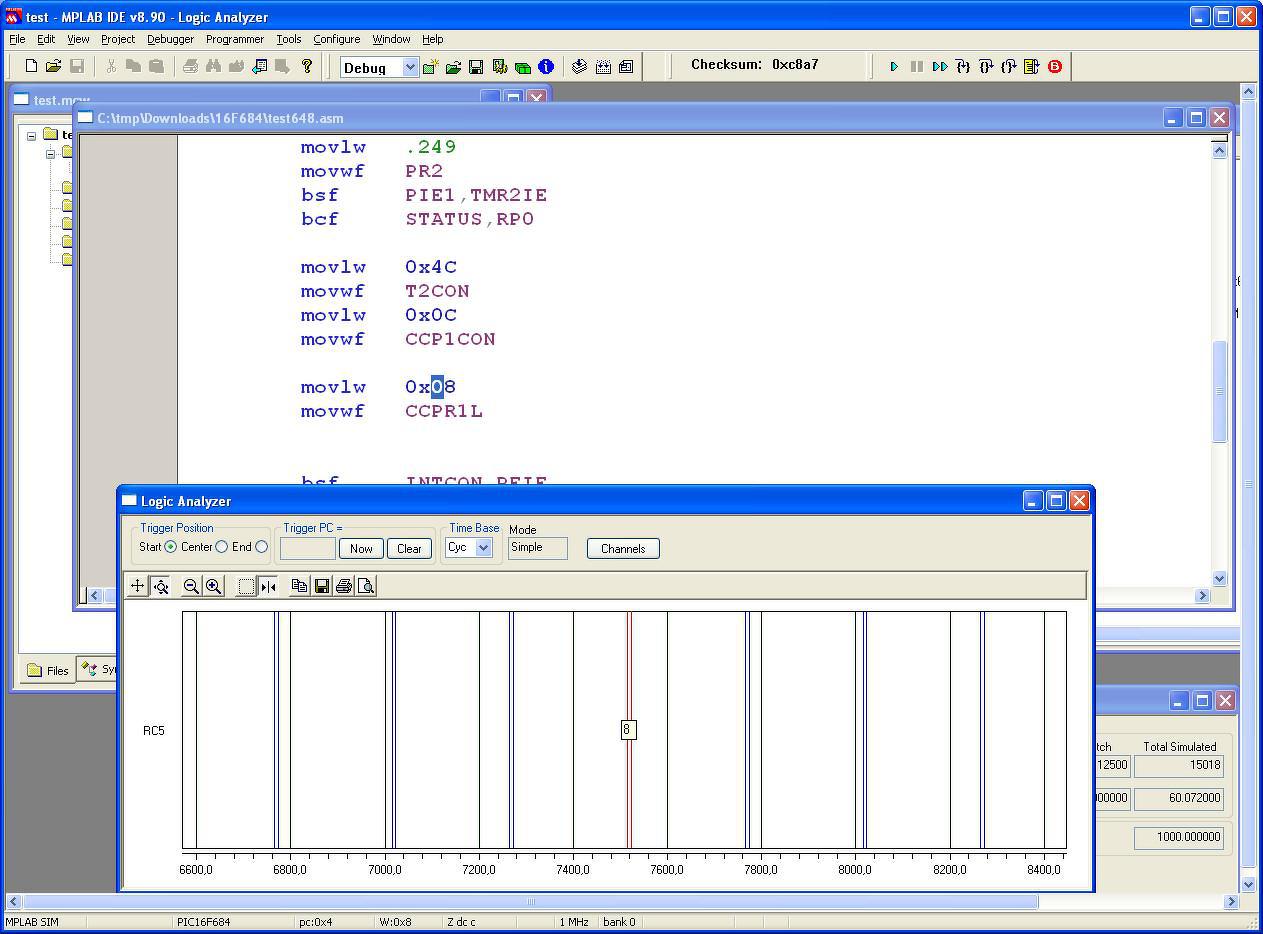The height and width of the screenshot is (934, 1263).
Task: Click the Save Workspace disk icon
Action: click(x=476, y=67)
